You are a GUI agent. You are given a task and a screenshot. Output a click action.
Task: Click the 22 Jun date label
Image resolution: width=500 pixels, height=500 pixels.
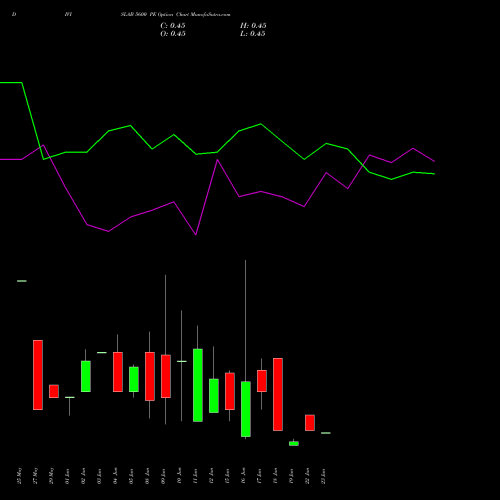click(x=307, y=476)
